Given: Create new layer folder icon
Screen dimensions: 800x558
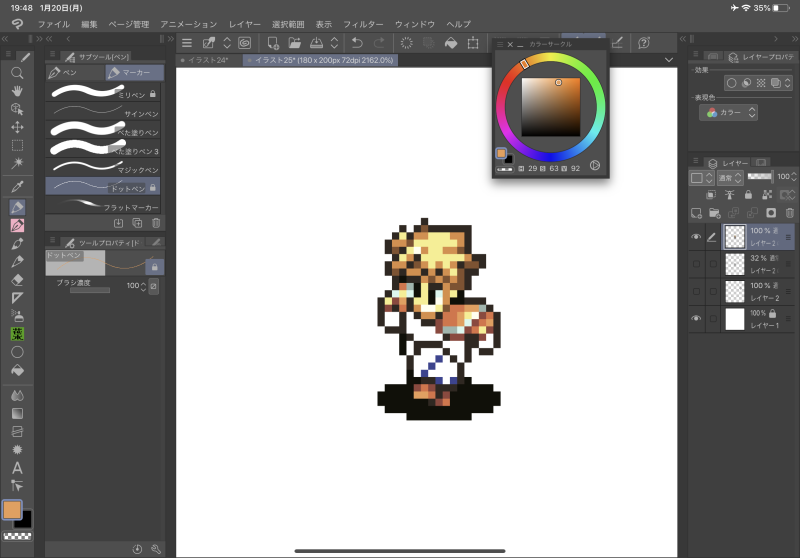Looking at the screenshot, I should [x=714, y=213].
